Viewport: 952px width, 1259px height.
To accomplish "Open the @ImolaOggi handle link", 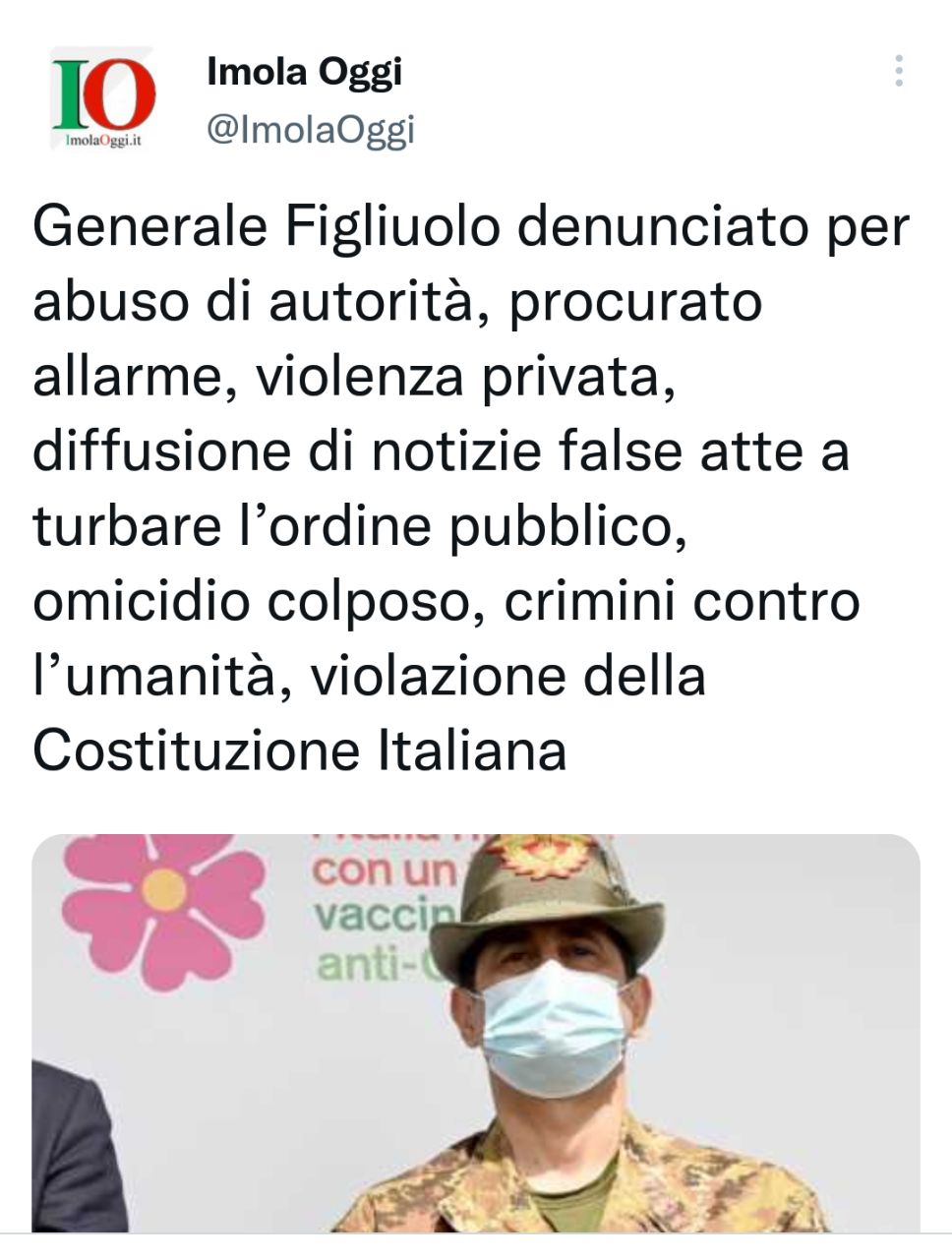I will 311,130.
